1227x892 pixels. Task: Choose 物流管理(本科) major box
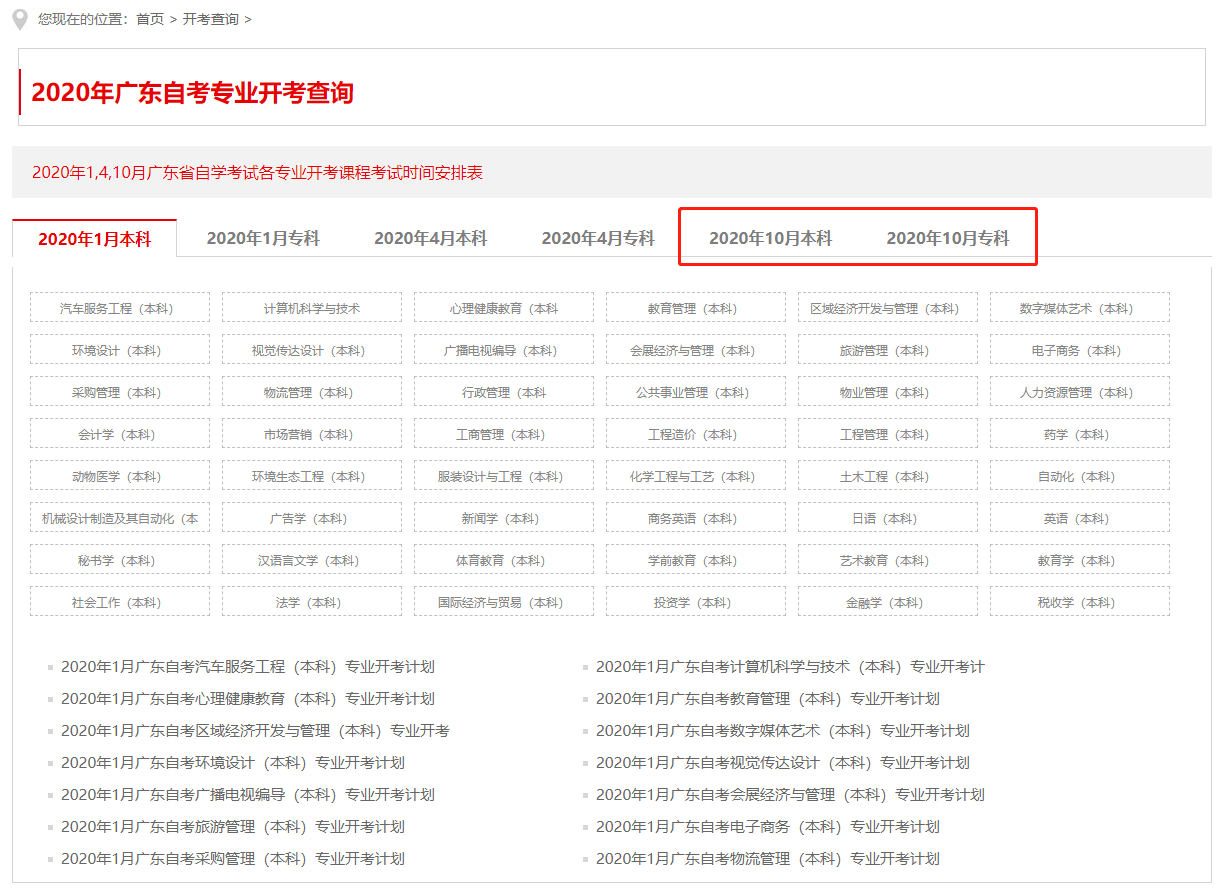pos(312,392)
